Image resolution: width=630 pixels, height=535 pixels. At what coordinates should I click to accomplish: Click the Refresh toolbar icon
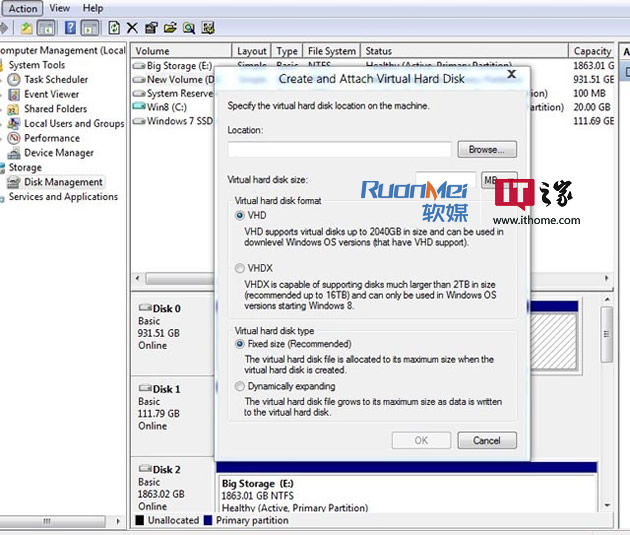(114, 28)
